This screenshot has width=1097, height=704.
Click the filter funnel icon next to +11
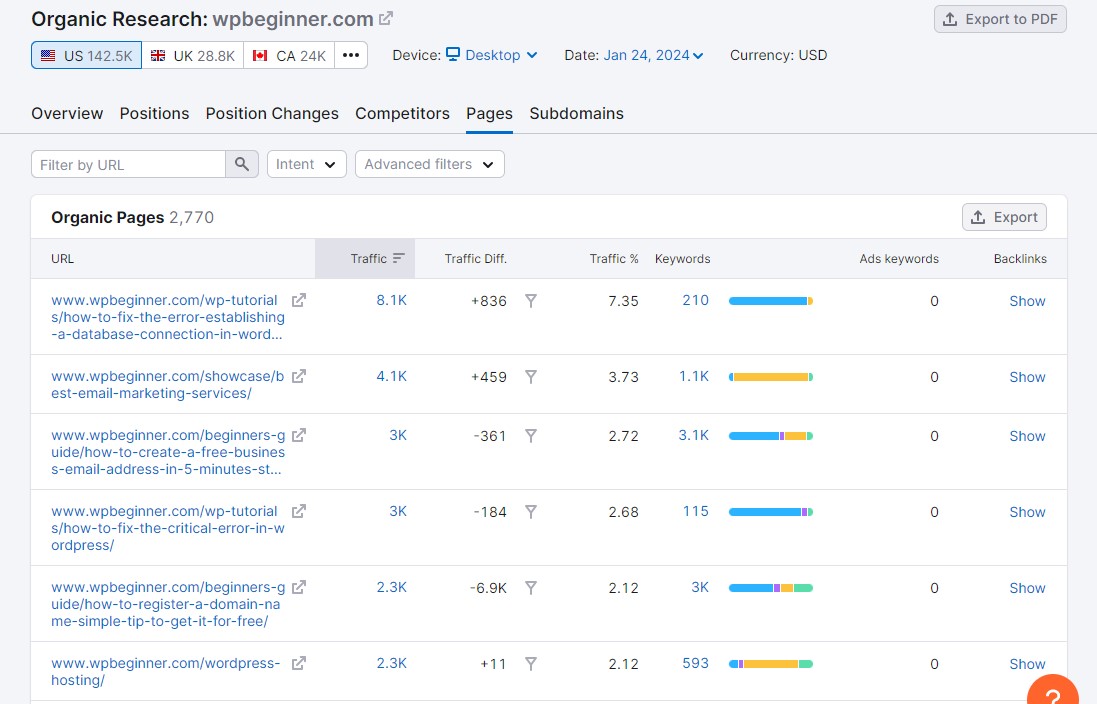click(x=531, y=664)
